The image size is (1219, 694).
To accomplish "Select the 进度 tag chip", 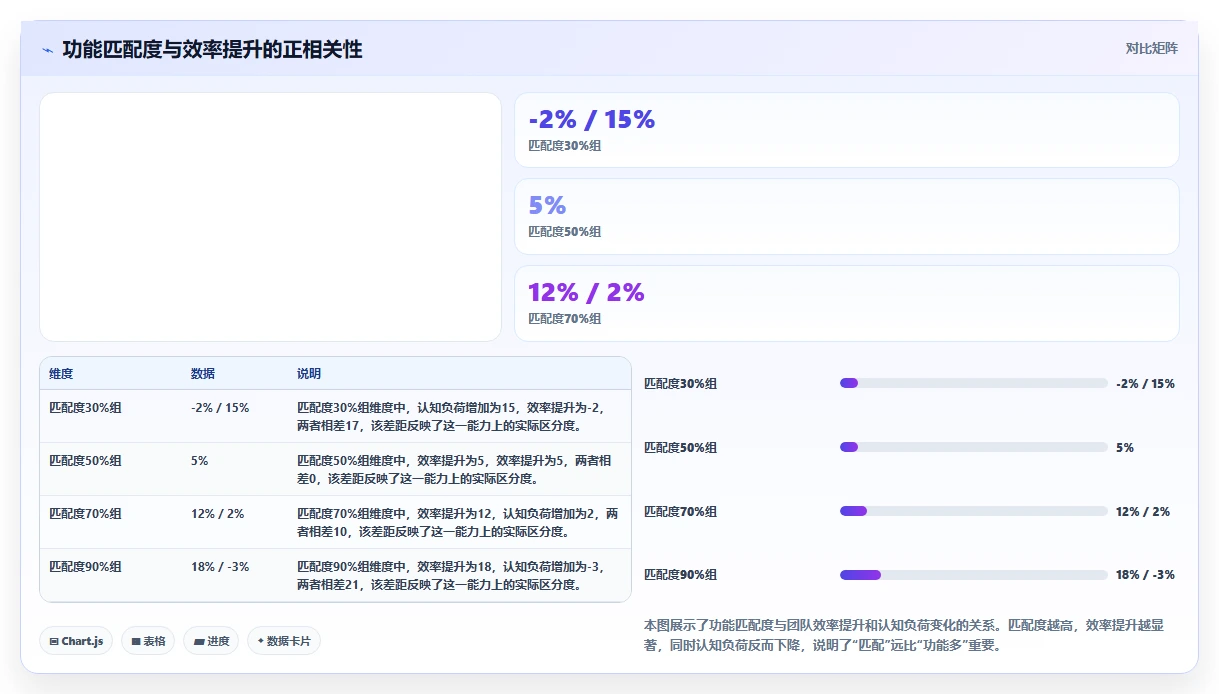I will [x=211, y=641].
